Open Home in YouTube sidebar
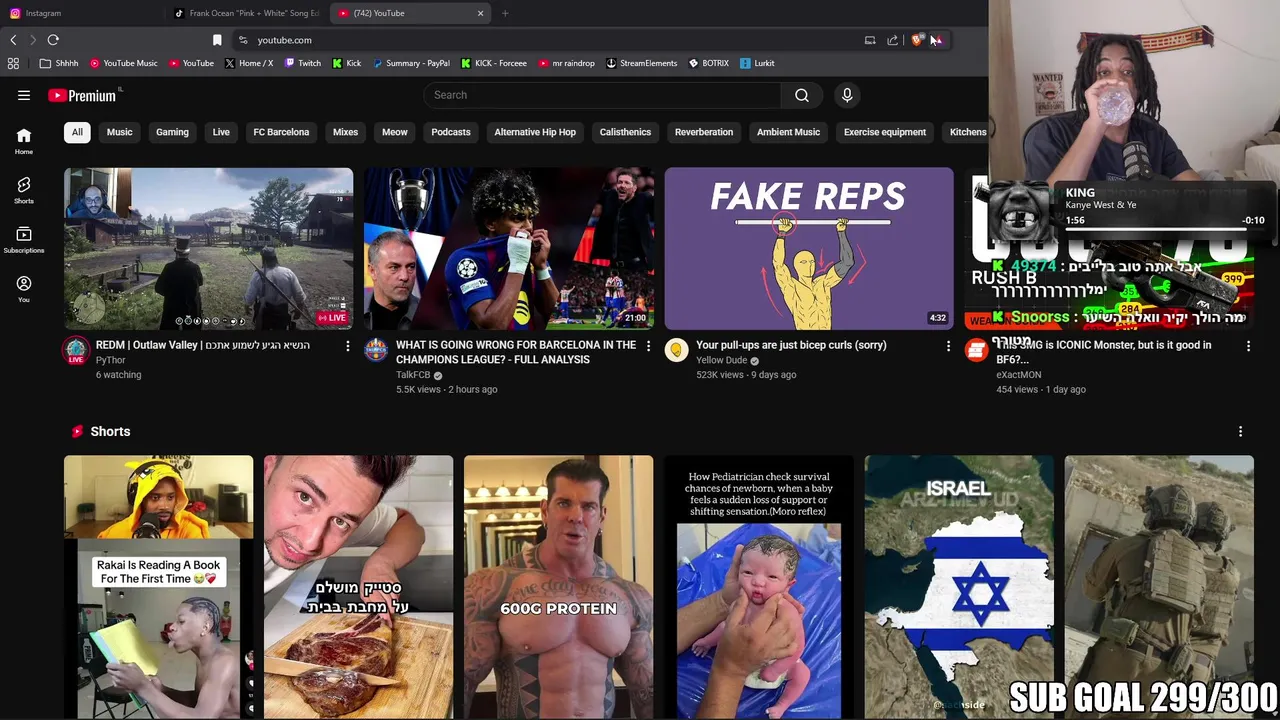The image size is (1280, 720). (24, 141)
